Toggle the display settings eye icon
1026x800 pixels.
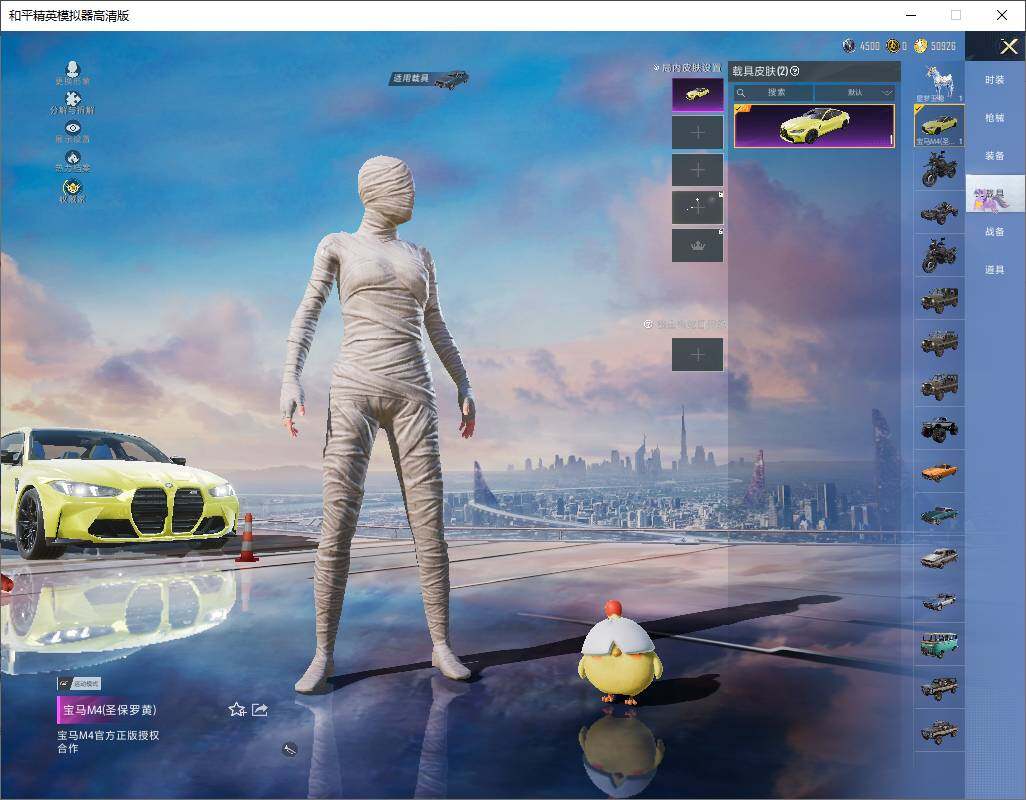73,131
